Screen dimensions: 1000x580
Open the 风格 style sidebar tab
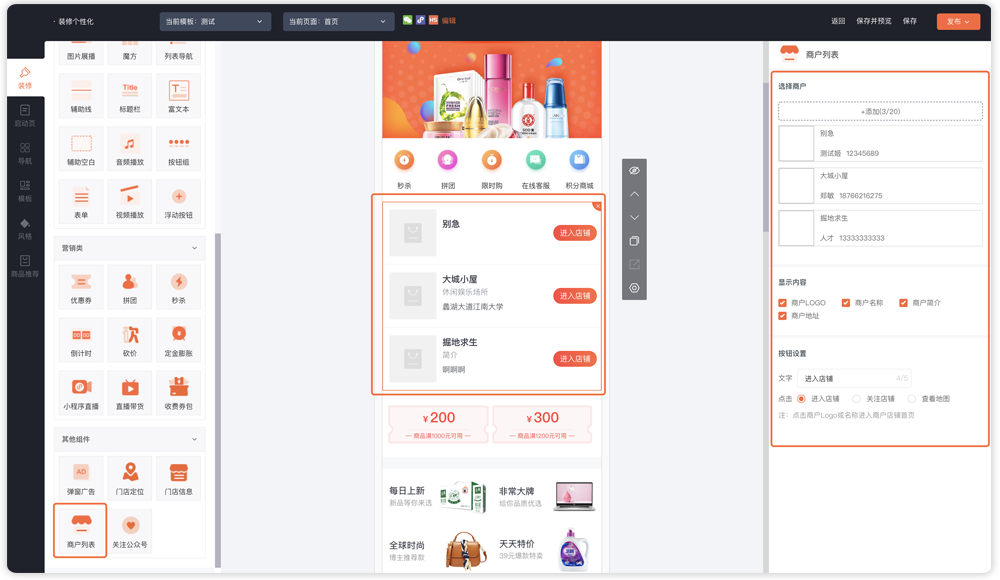25,228
